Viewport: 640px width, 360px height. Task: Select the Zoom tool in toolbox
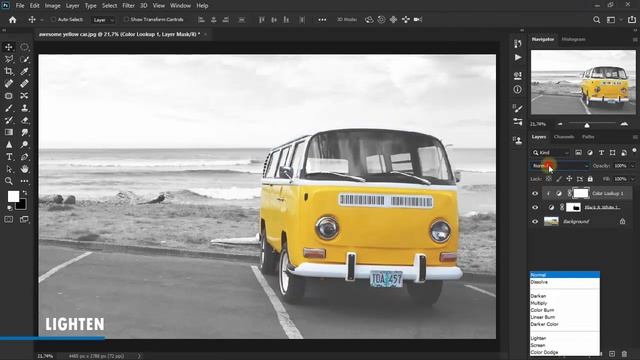(x=9, y=181)
